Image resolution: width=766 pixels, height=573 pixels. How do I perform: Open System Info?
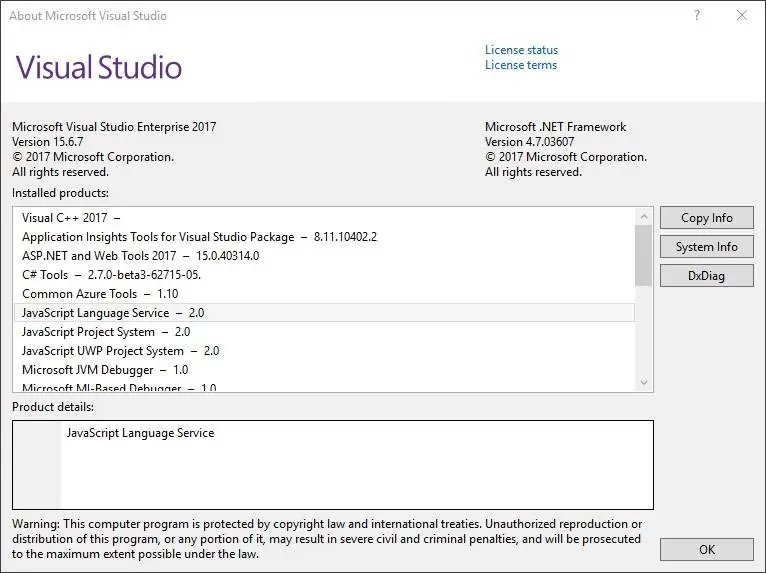tap(706, 247)
